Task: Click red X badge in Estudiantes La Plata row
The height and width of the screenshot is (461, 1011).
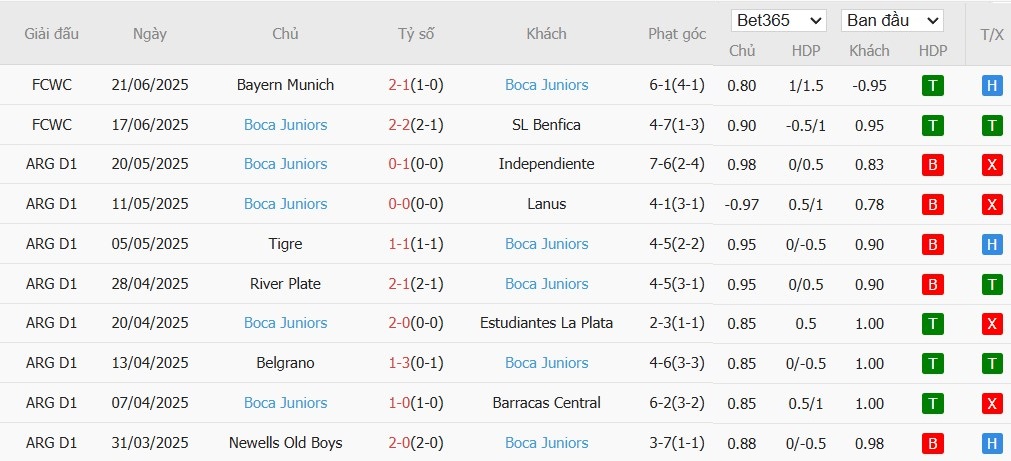Action: click(992, 324)
